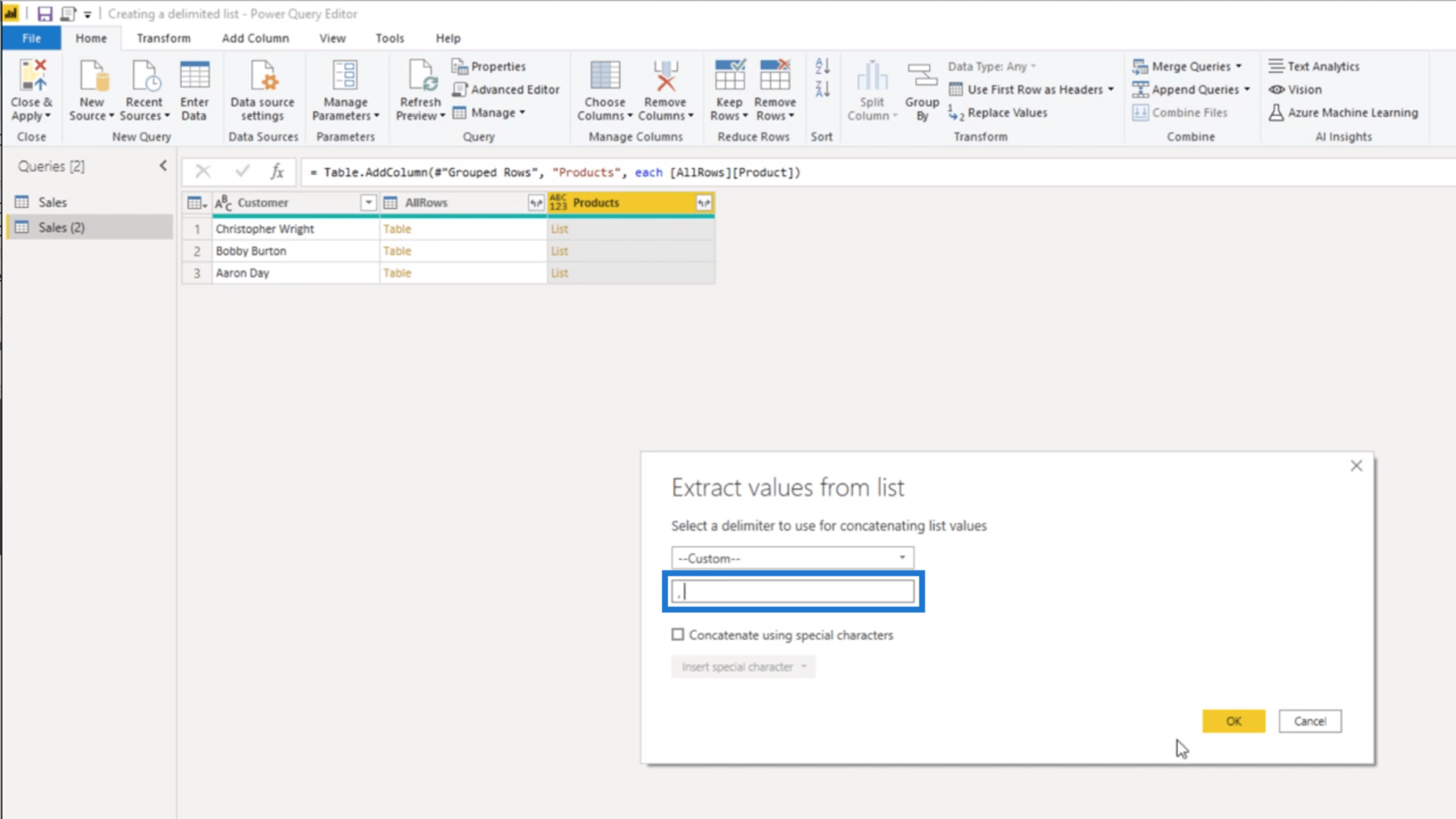Viewport: 1456px width, 819px height.
Task: Click the Enter Data icon
Action: pos(194,76)
